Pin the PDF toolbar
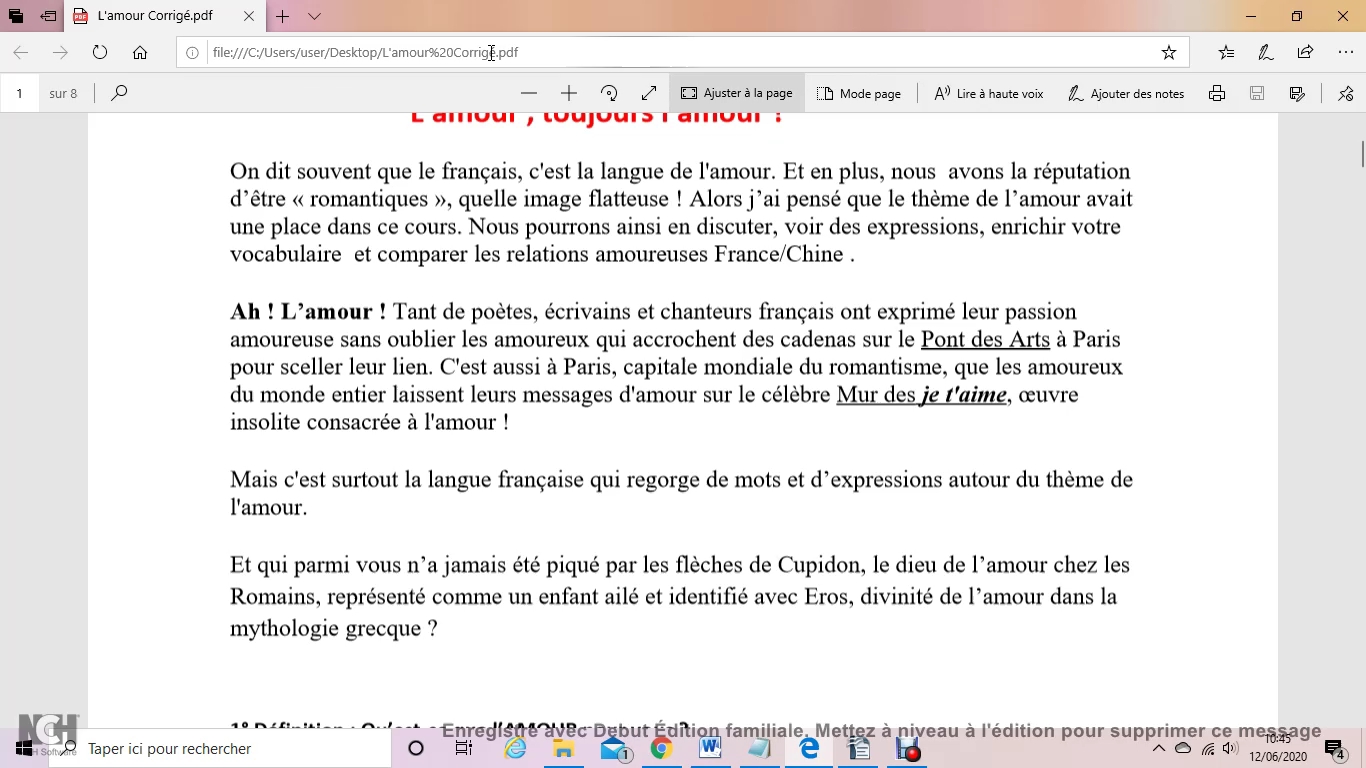This screenshot has width=1366, height=768. pyautogui.click(x=1345, y=93)
